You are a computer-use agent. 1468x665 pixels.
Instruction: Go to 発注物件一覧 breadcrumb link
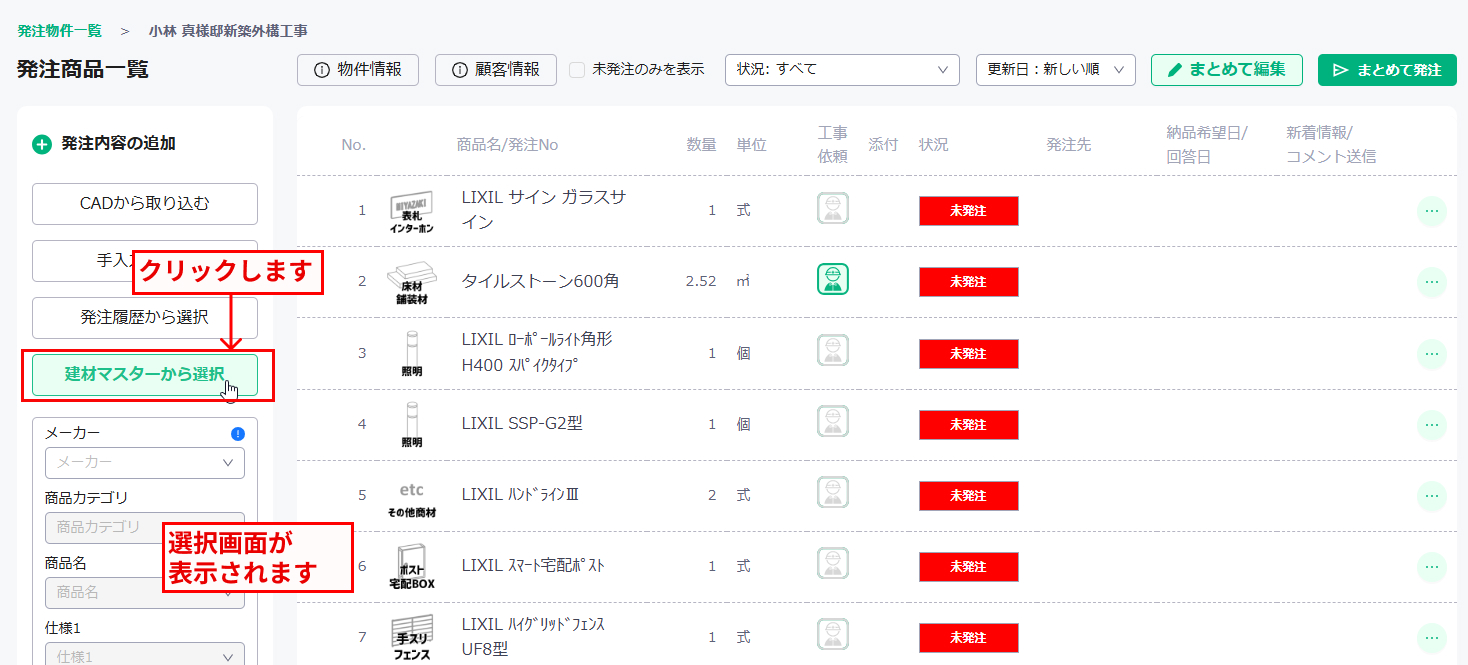tap(59, 31)
